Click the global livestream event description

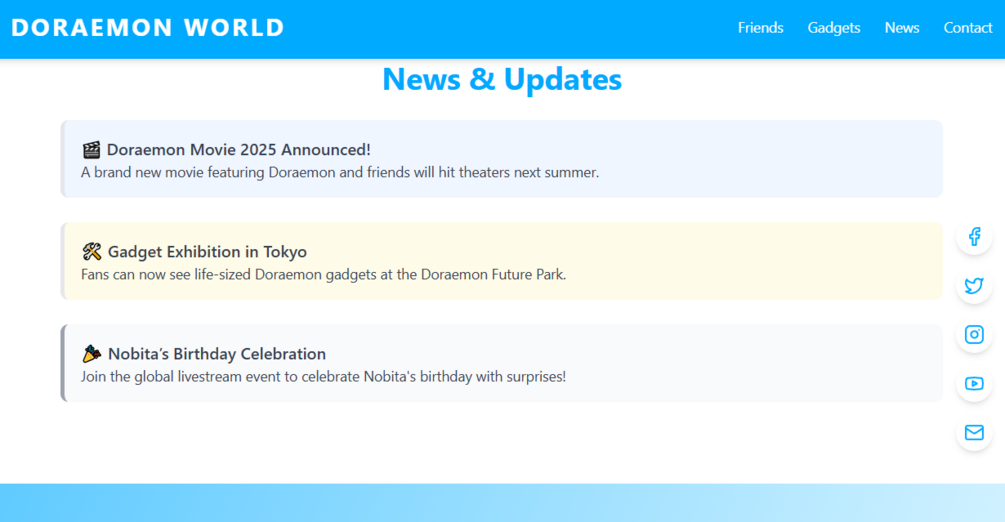(x=323, y=376)
